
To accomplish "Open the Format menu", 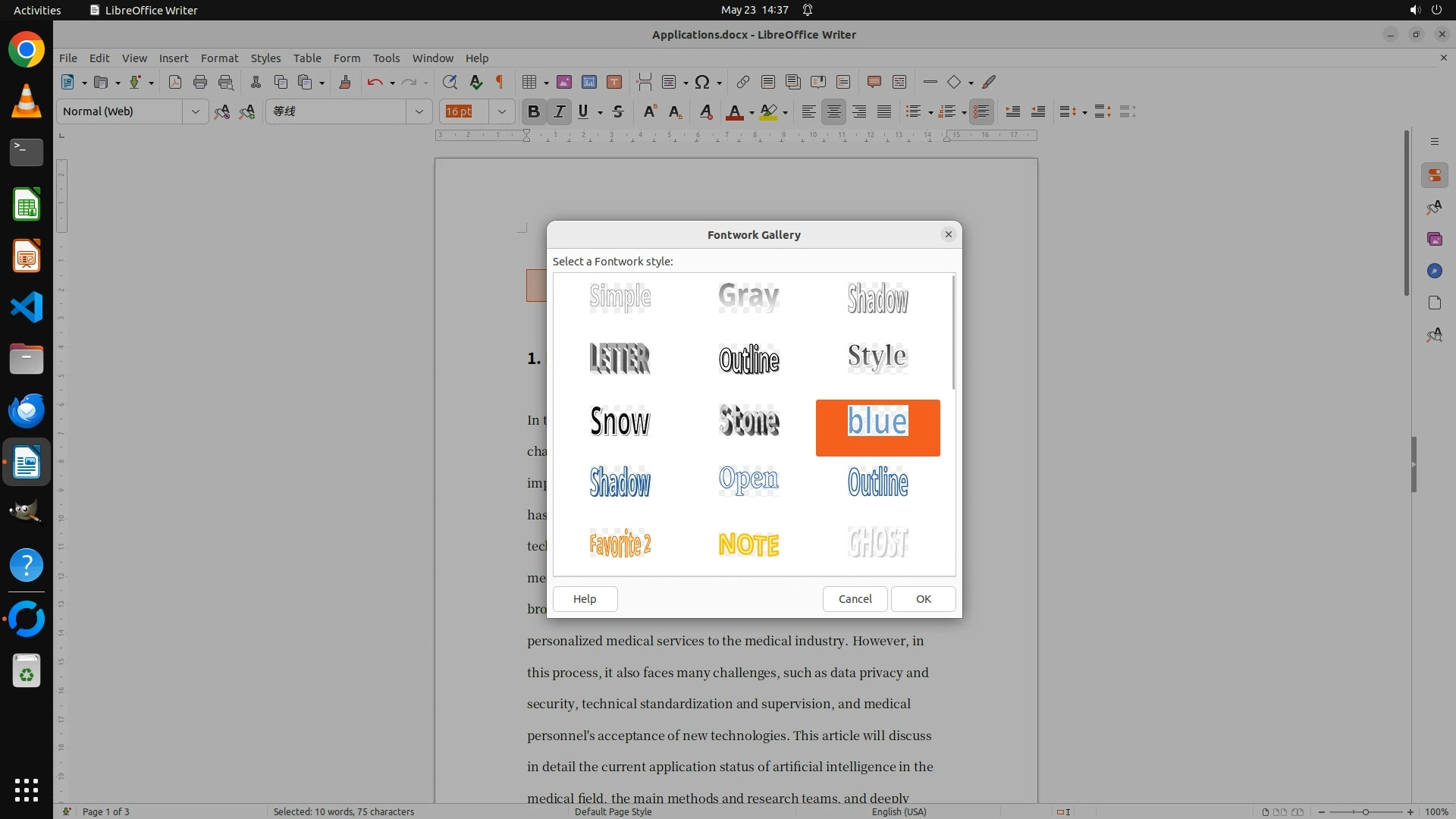I will click(219, 58).
